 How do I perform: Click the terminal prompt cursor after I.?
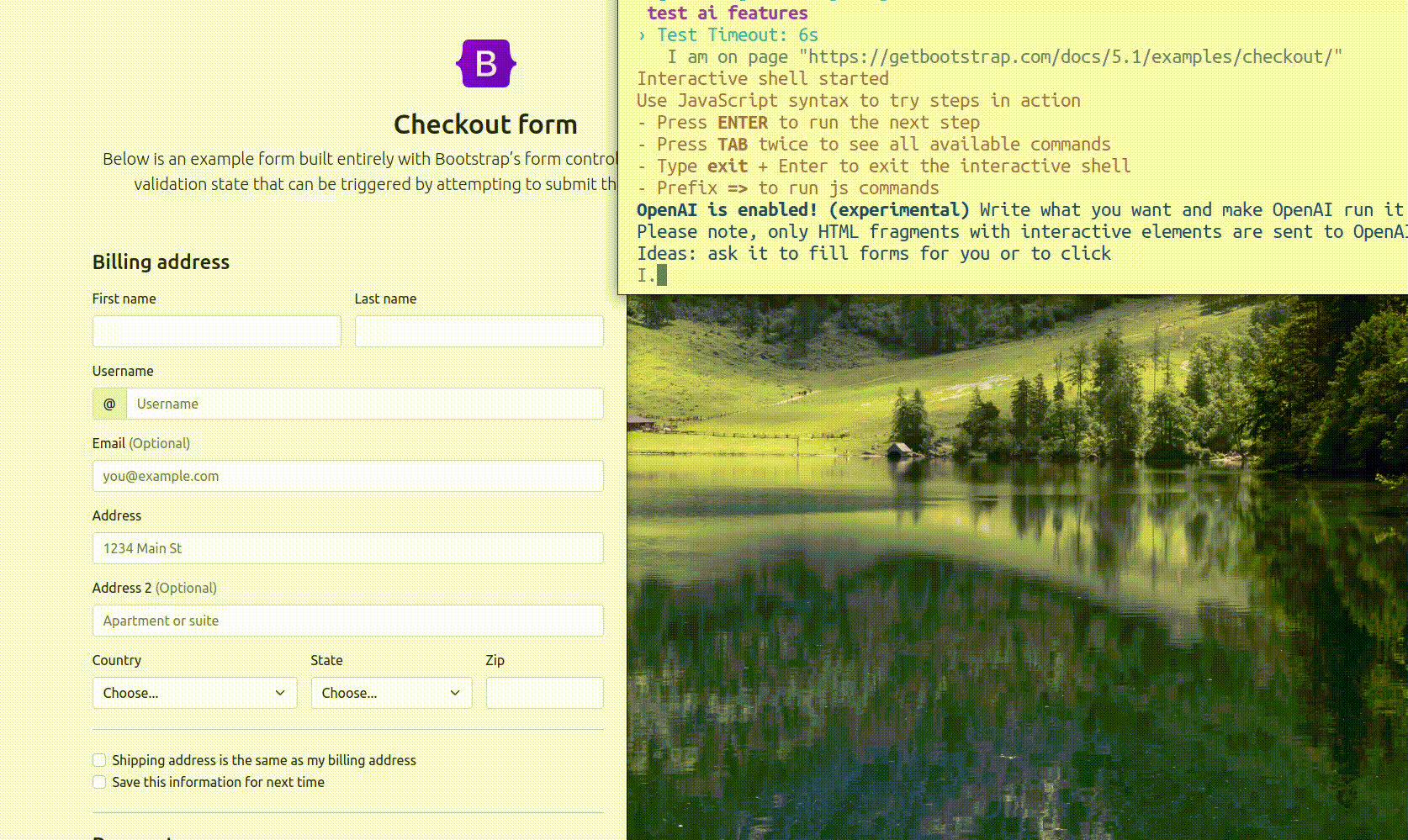coord(662,275)
